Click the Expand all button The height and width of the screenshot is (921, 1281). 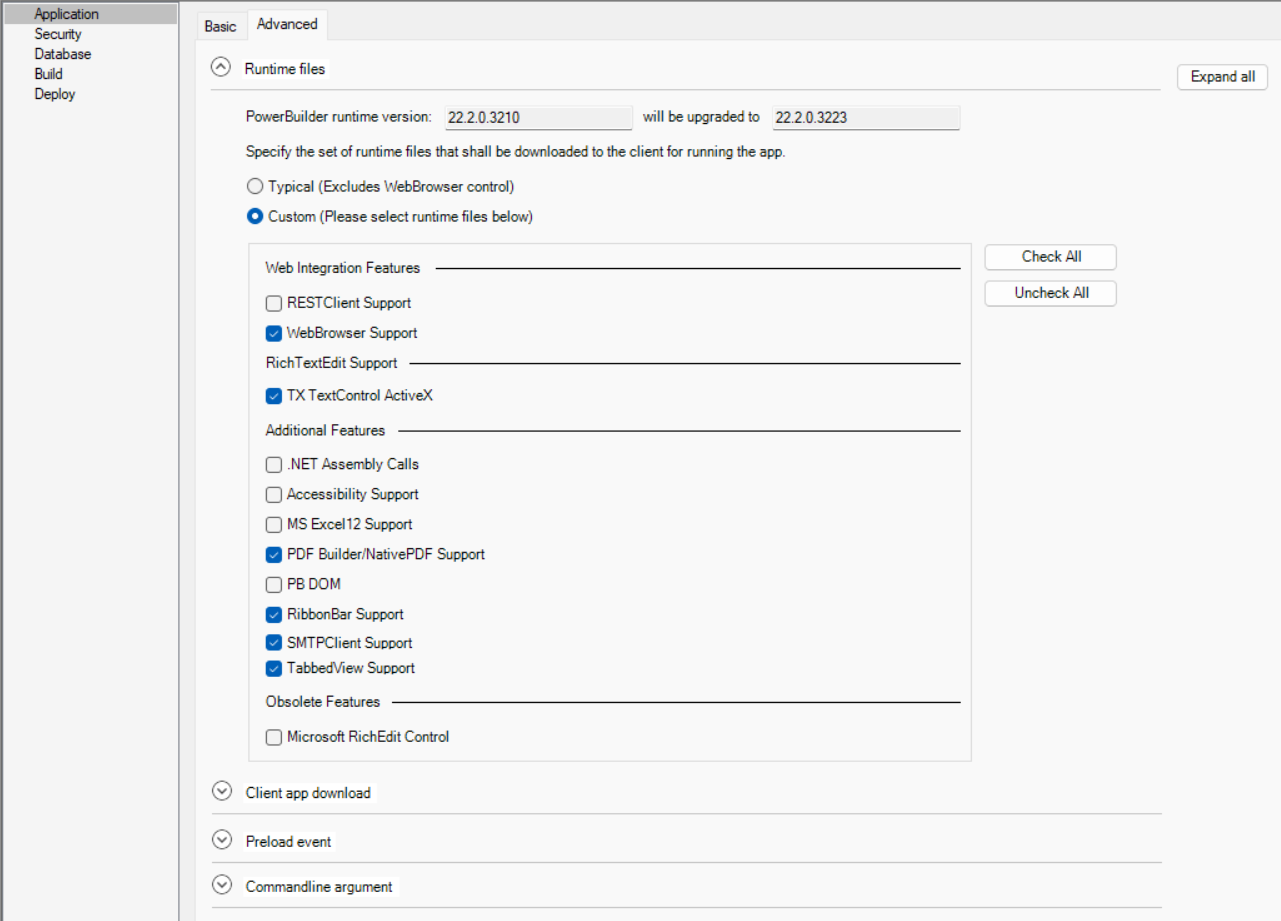click(x=1222, y=77)
